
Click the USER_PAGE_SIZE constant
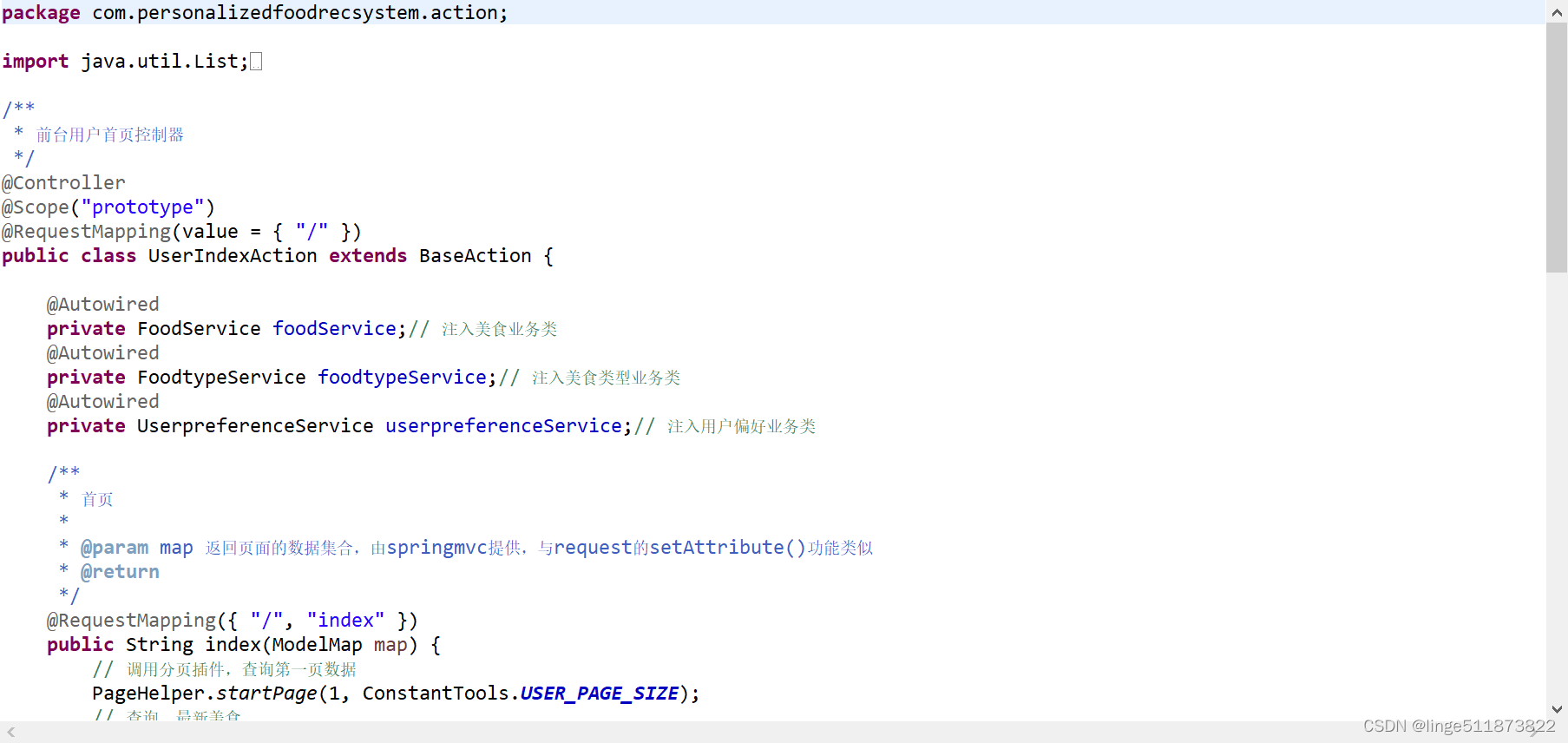click(599, 694)
